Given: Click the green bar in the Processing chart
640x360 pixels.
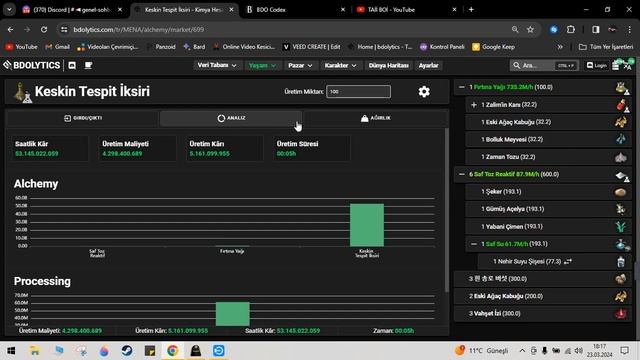Looking at the screenshot, I should tap(233, 314).
